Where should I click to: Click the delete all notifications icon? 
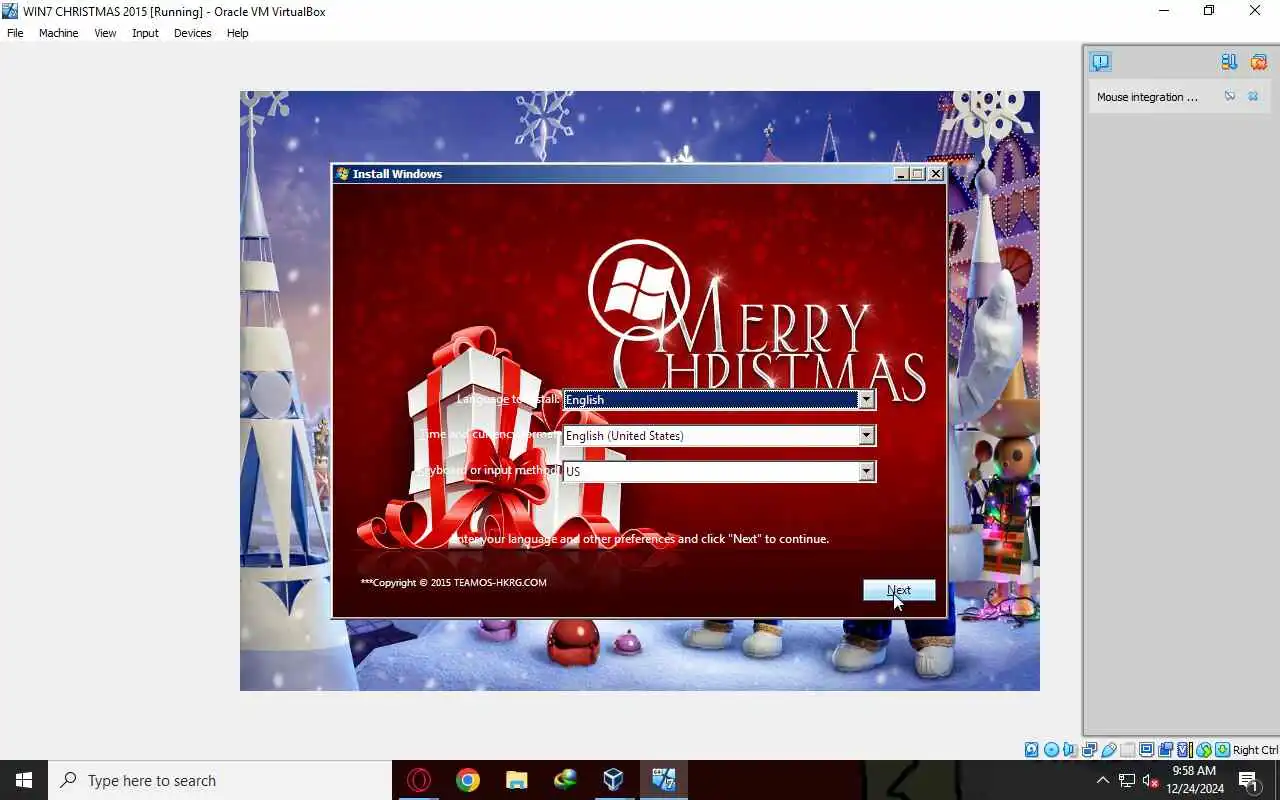(x=1259, y=62)
